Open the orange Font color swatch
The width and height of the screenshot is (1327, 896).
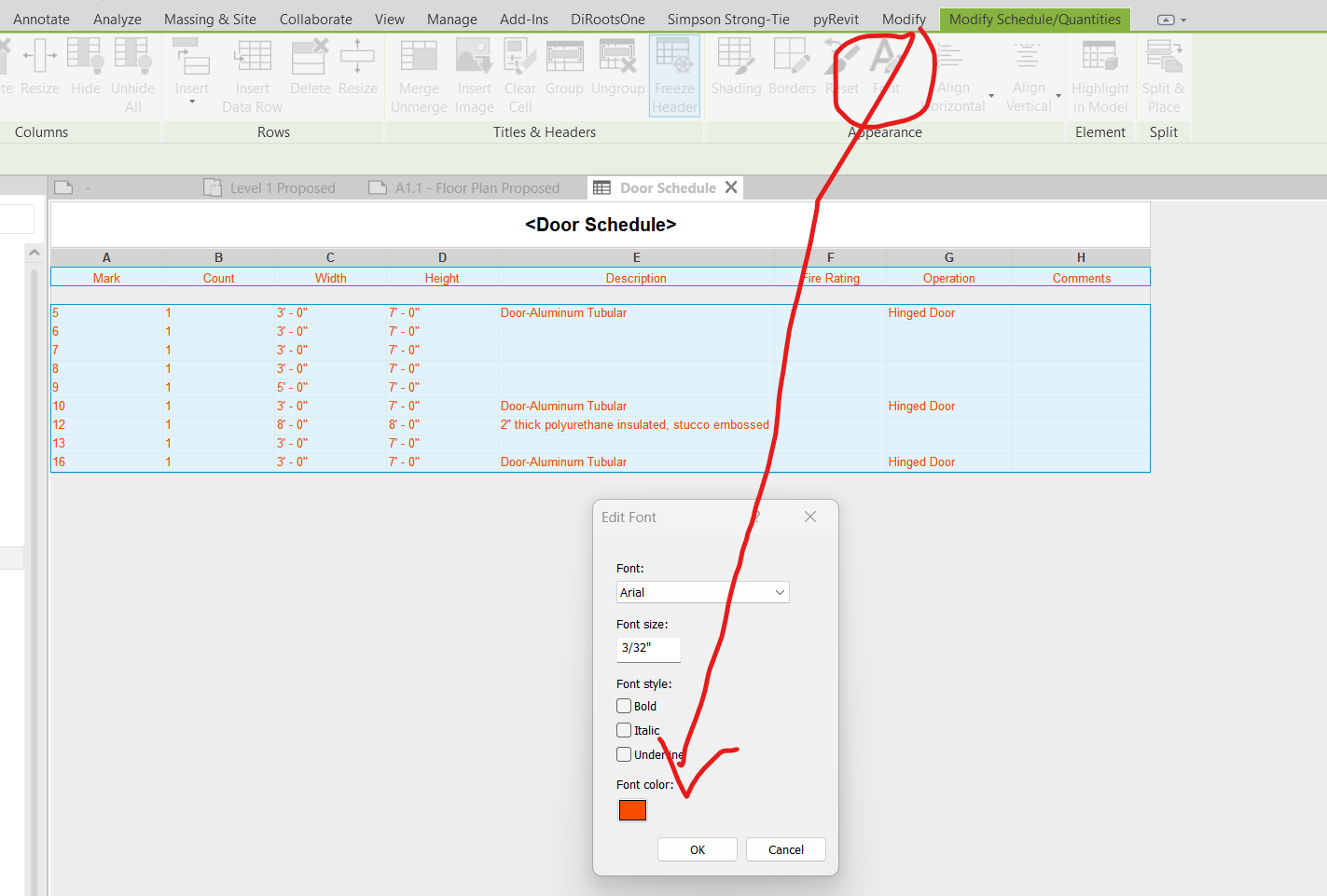(x=632, y=810)
